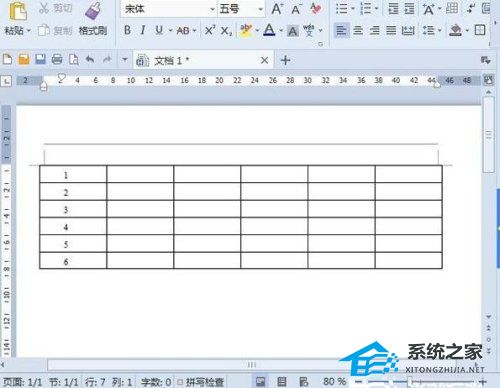This screenshot has width=500, height=388.
Task: Switch to web layout view icon
Action: (303, 381)
